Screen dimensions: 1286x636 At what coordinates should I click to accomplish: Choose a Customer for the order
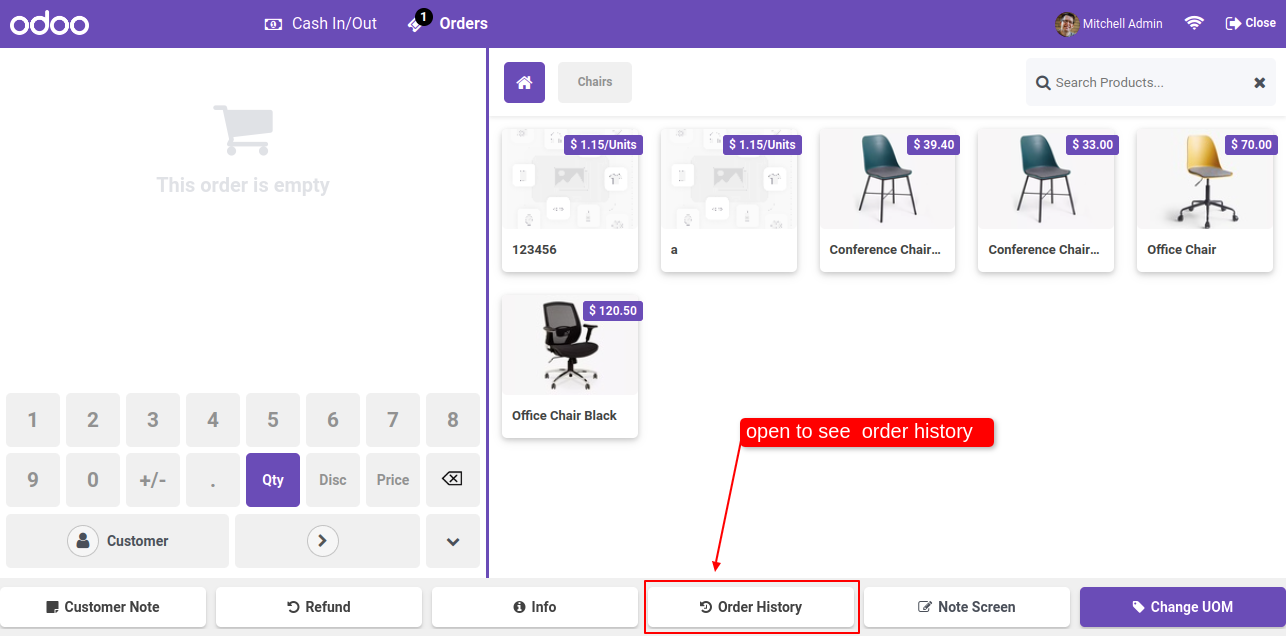[x=118, y=541]
